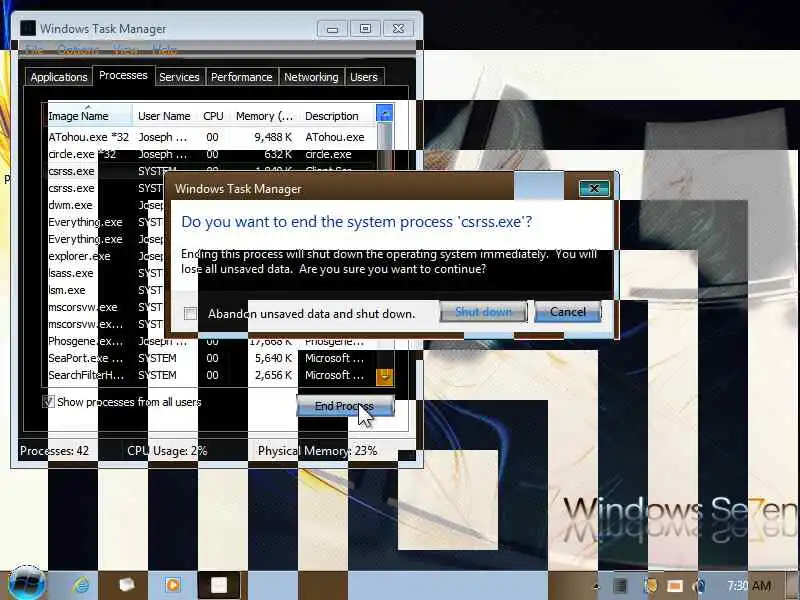Image resolution: width=800 pixels, height=600 pixels.
Task: Select the Processes tab
Action: click(x=123, y=76)
